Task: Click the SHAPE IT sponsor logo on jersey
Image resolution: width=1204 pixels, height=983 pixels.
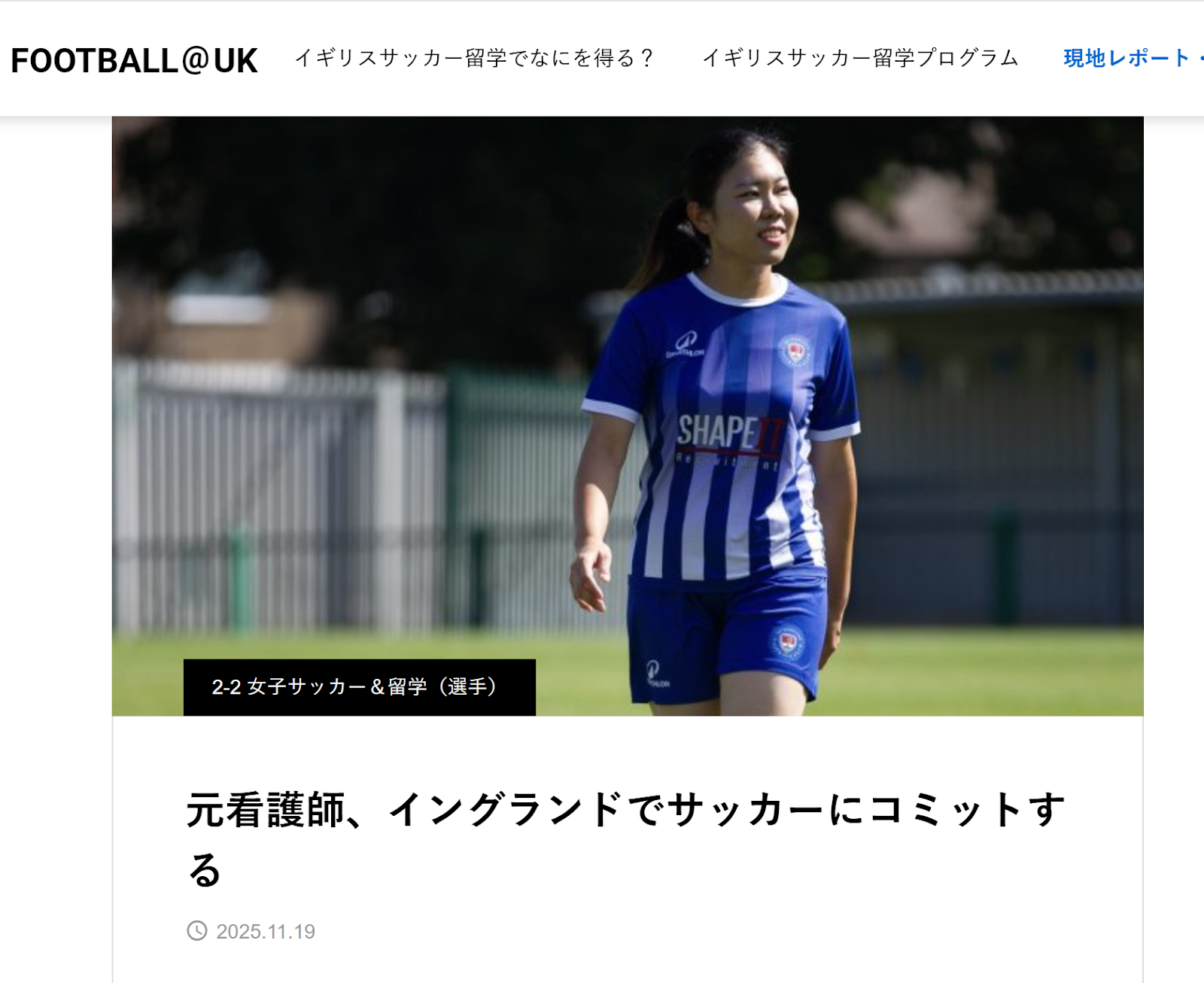Action: point(728,438)
